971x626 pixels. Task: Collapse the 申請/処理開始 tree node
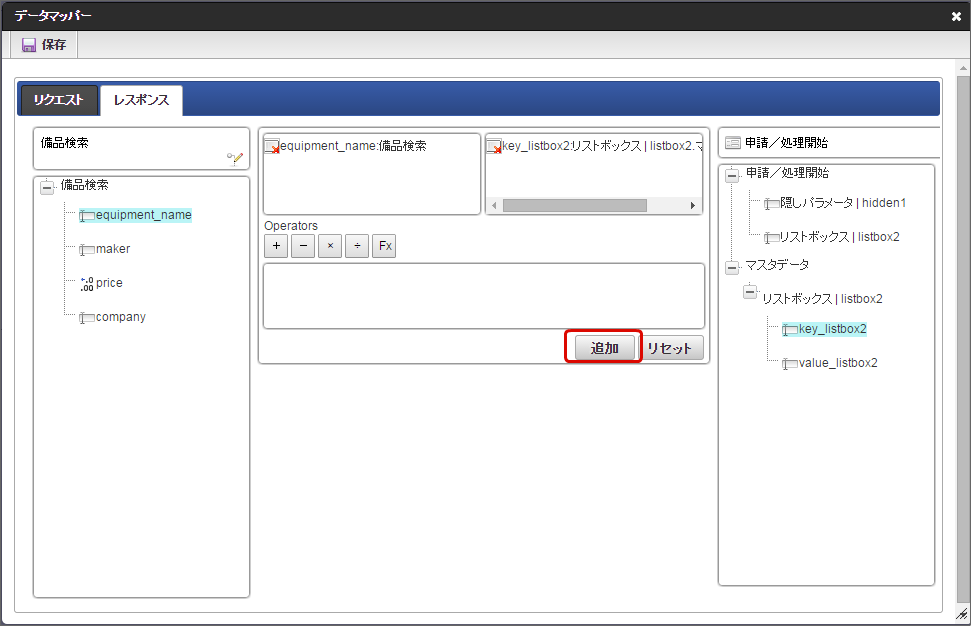732,175
